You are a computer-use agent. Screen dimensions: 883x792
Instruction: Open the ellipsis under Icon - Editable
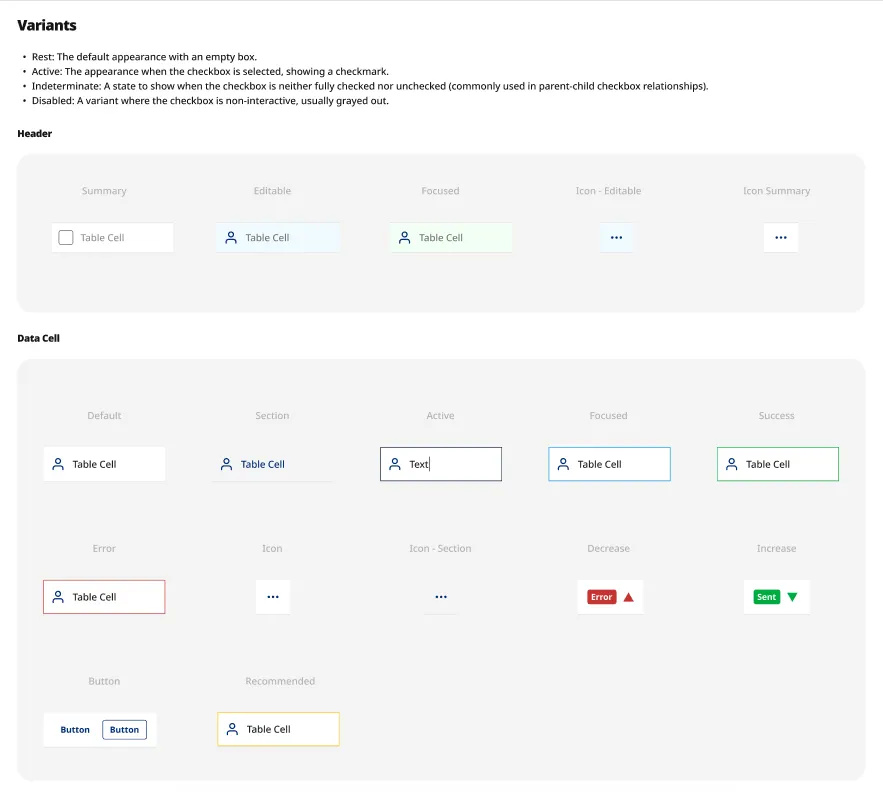point(617,238)
